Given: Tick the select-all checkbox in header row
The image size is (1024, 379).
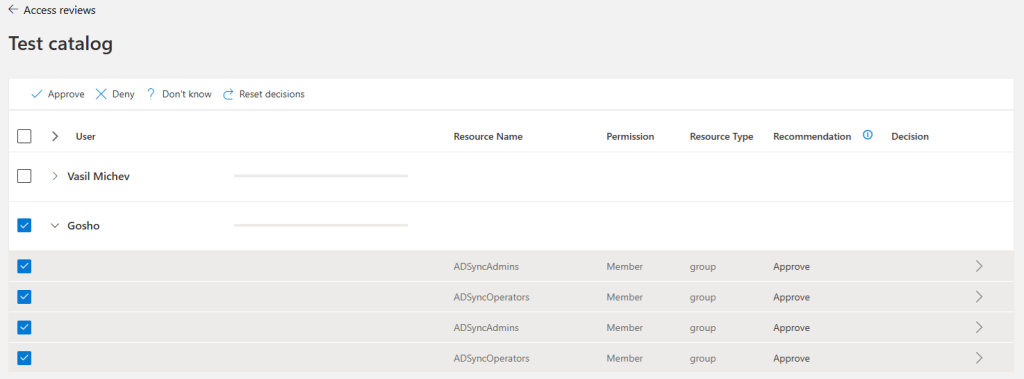Looking at the screenshot, I should click(x=24, y=137).
